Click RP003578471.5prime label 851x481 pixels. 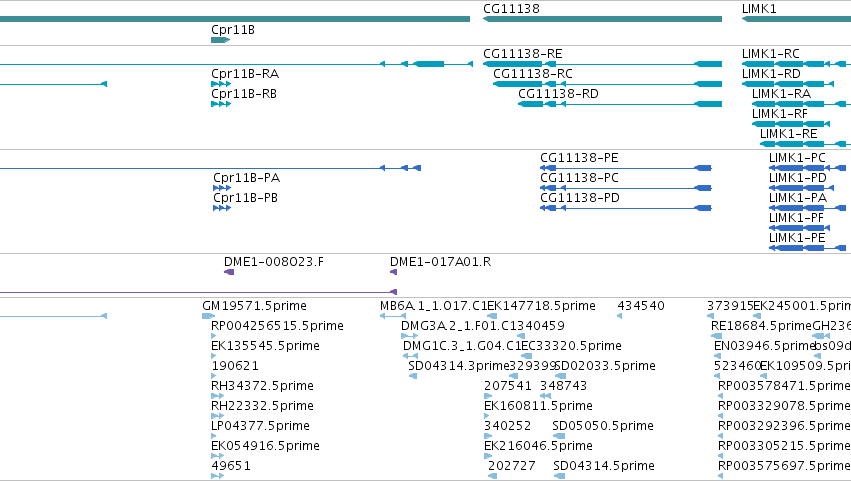point(784,386)
